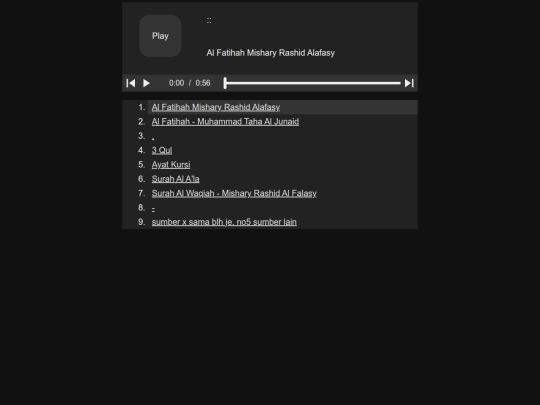Screen dimensions: 540x405
Task: Play the 3 Qul track
Action: pos(162,150)
